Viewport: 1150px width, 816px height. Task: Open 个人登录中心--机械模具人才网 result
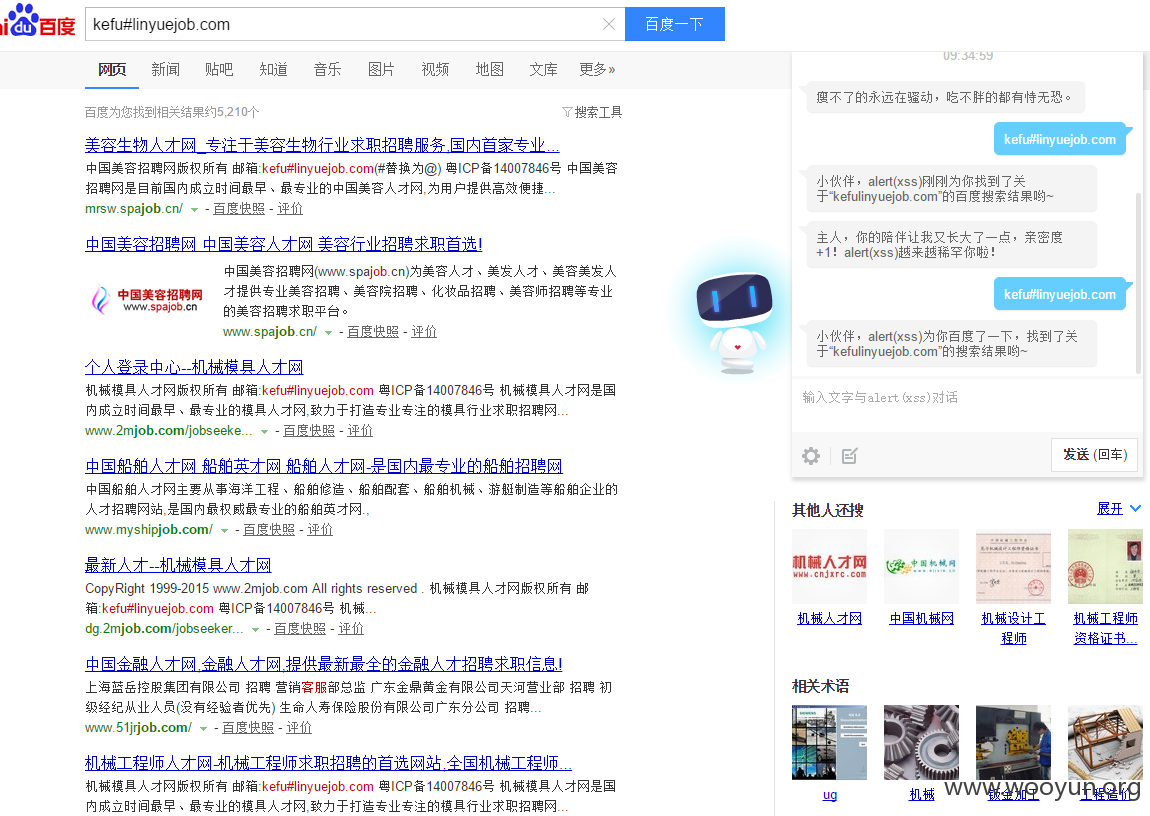(194, 367)
